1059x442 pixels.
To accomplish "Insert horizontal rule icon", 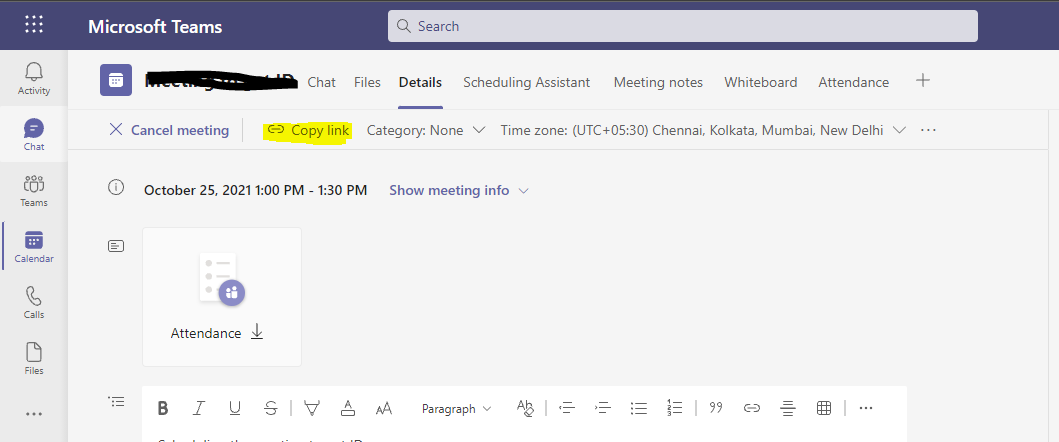I will point(787,408).
